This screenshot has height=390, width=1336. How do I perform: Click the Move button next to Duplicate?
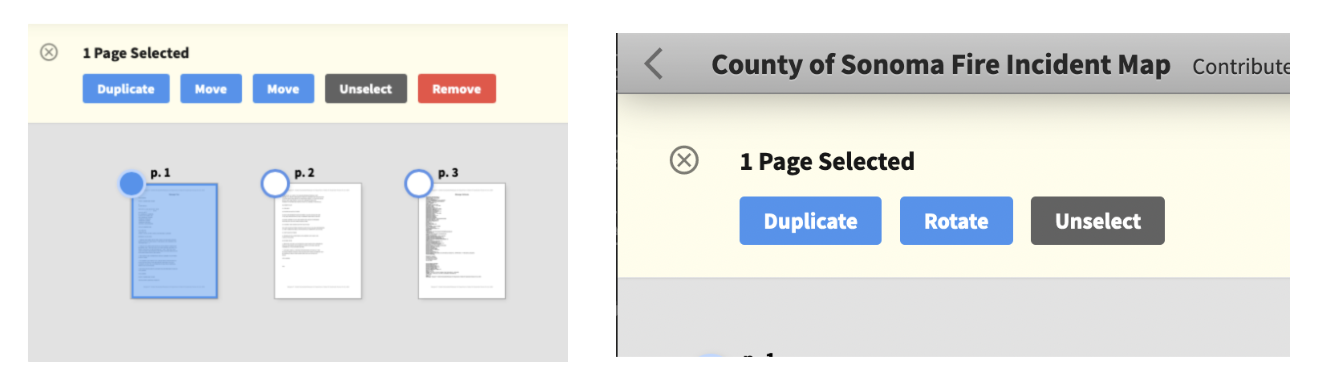click(211, 89)
